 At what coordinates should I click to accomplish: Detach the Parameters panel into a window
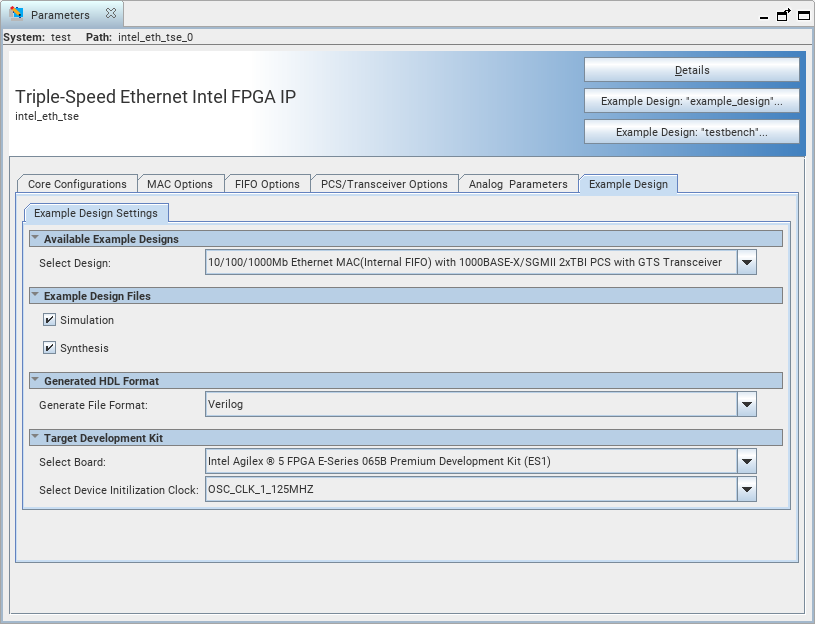783,15
